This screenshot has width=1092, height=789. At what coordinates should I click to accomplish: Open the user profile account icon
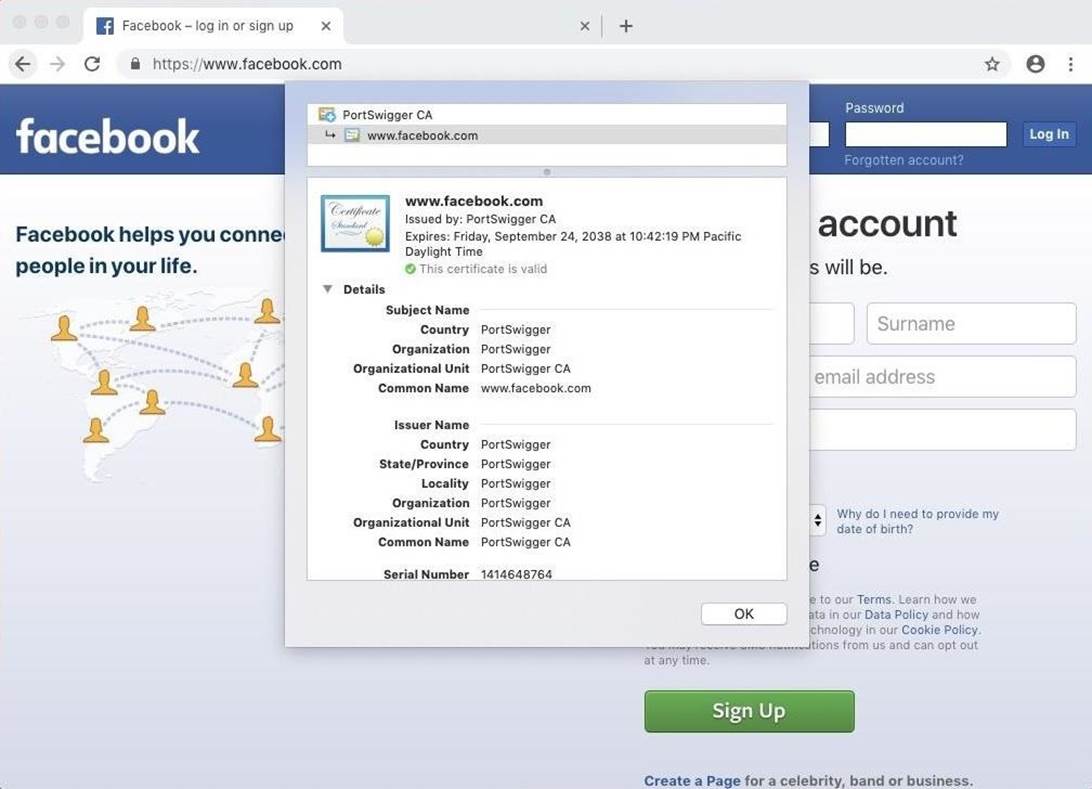[x=1035, y=64]
